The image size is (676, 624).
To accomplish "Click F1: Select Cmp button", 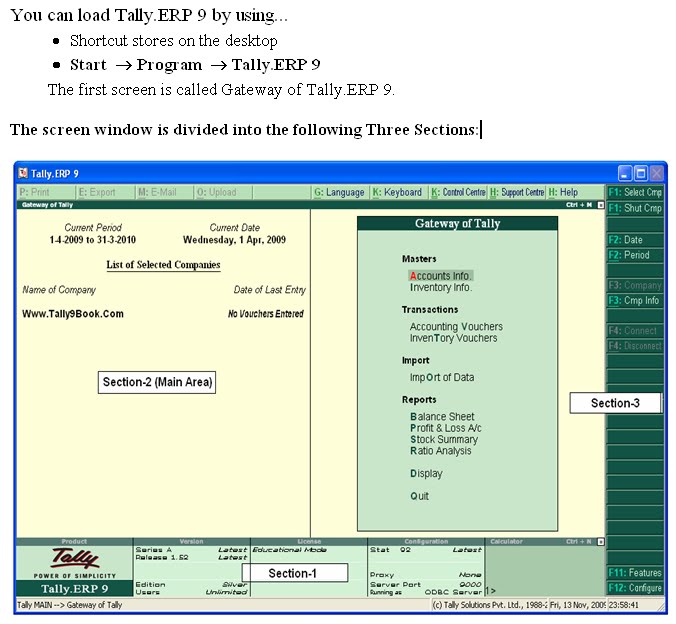I will (635, 192).
